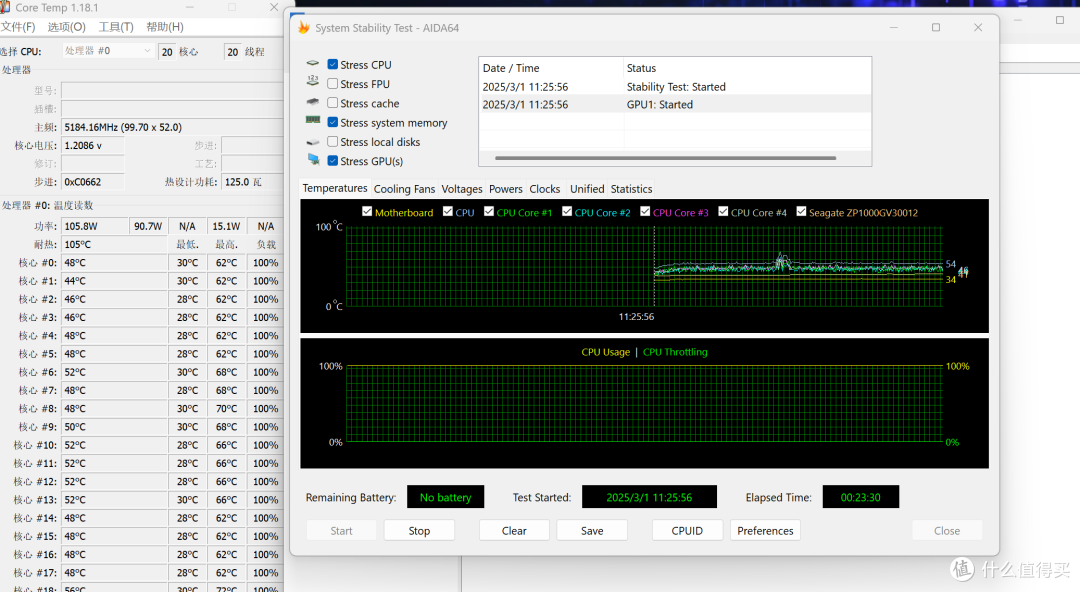Screen dimensions: 1080x592
Task: Open the 帮助(H) menu in Core Temp
Action: click(x=165, y=27)
